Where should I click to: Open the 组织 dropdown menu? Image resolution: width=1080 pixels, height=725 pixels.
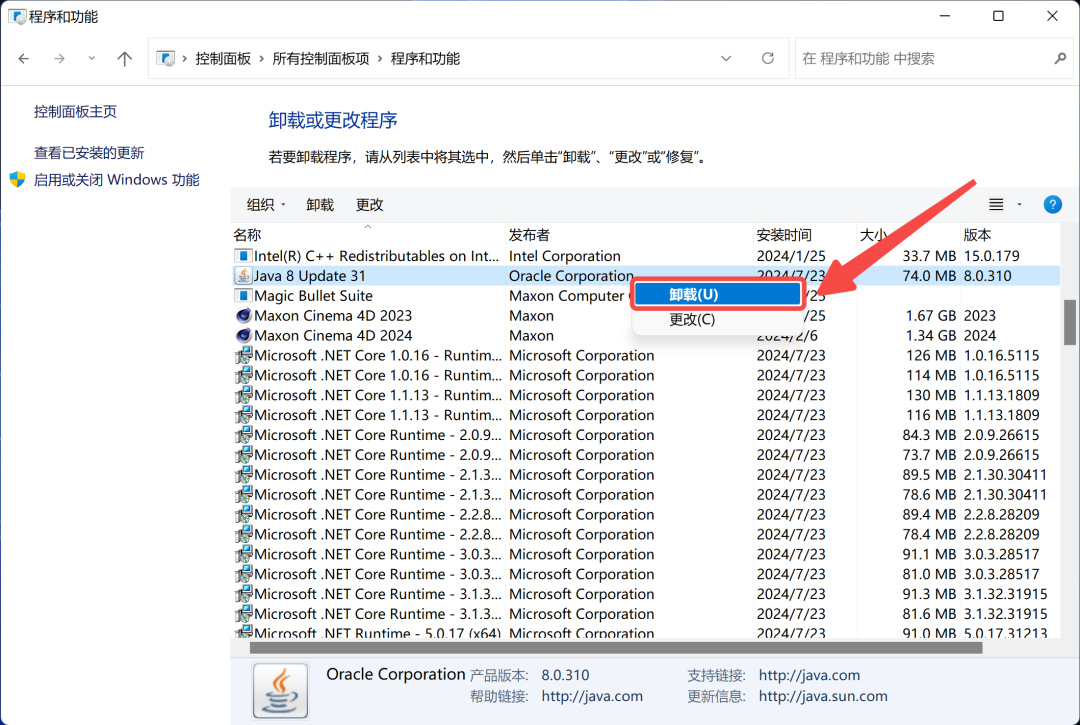click(x=266, y=204)
